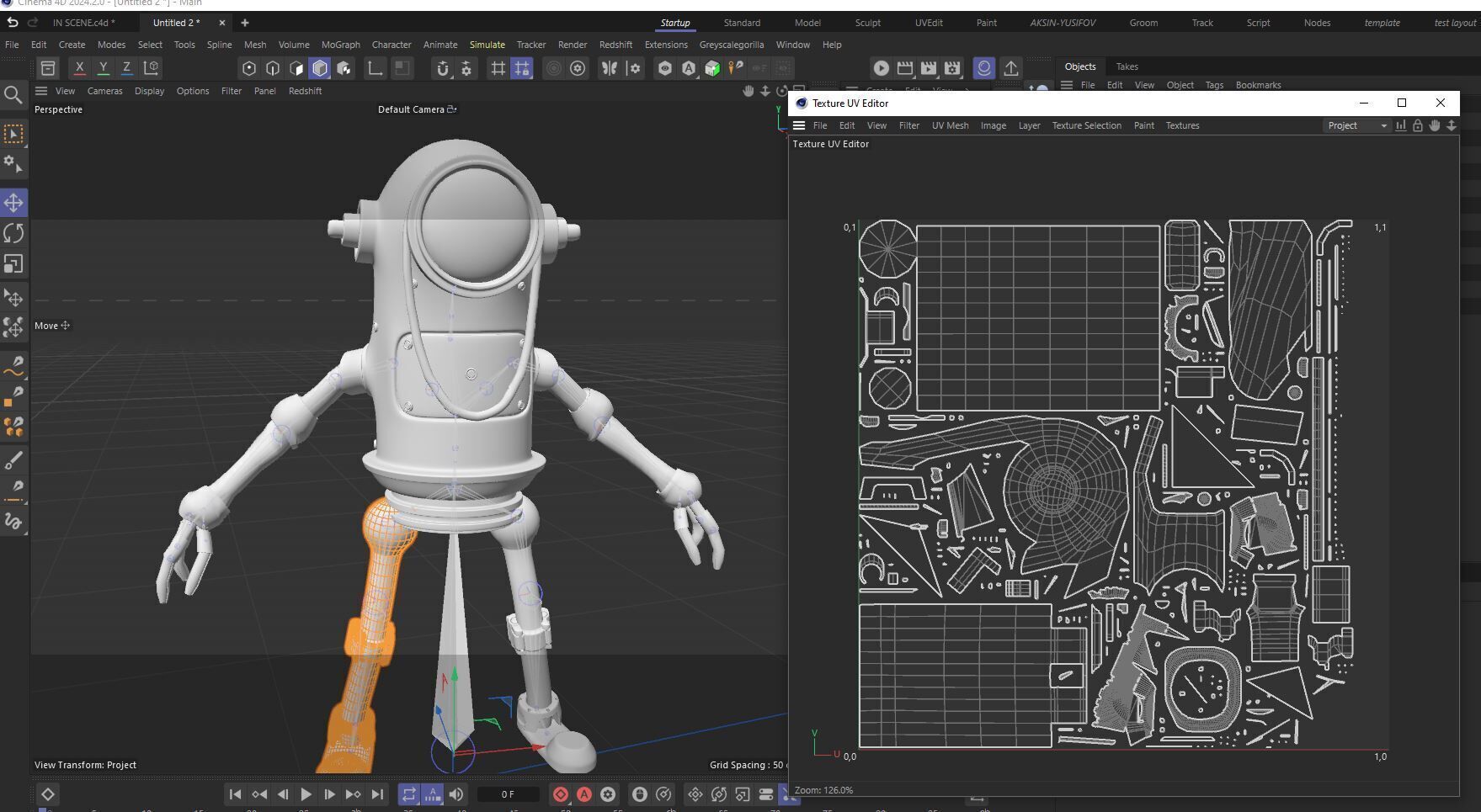Toggle timeline sound speaker icon

[456, 794]
